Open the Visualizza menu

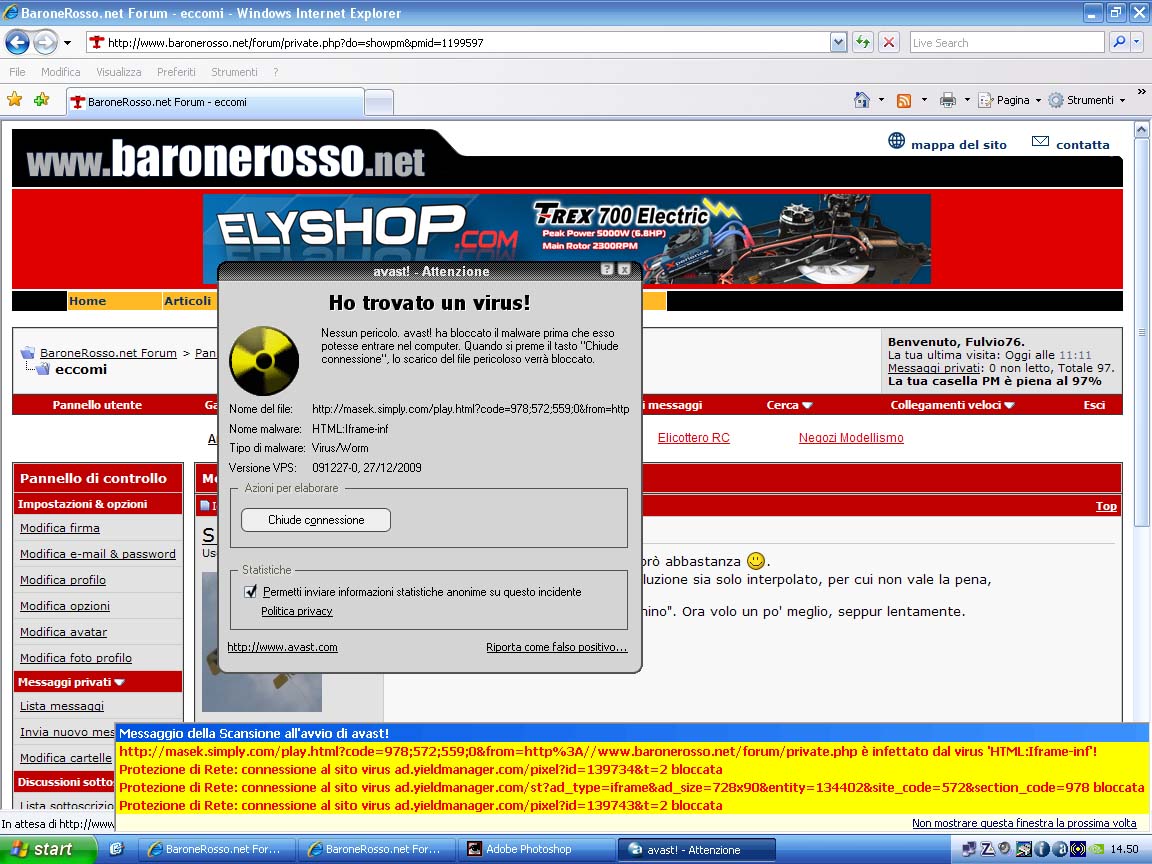(x=118, y=72)
